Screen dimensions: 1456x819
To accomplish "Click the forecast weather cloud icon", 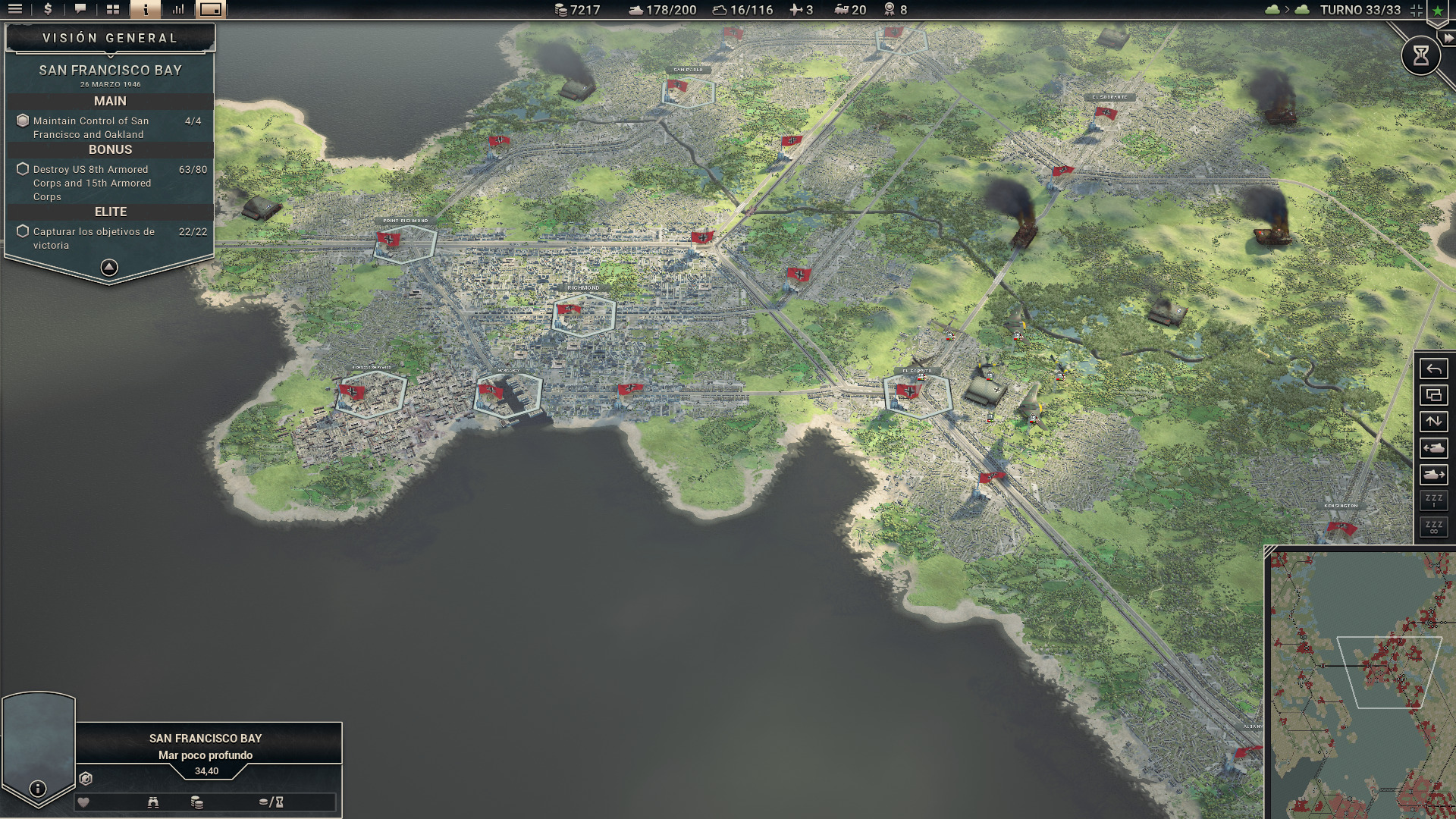I will pyautogui.click(x=1301, y=9).
